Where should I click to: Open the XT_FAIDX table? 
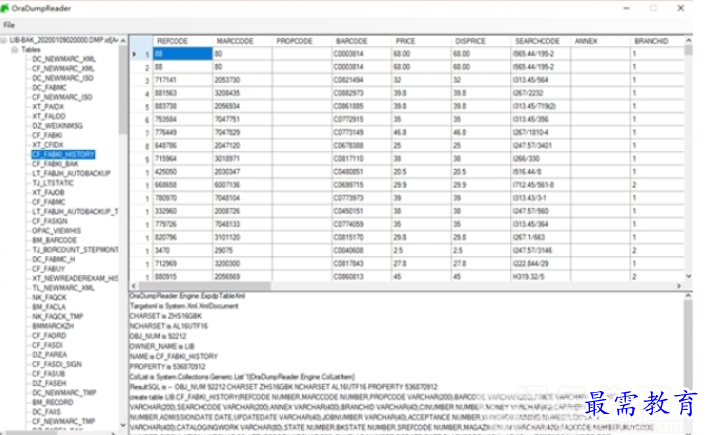(48, 107)
